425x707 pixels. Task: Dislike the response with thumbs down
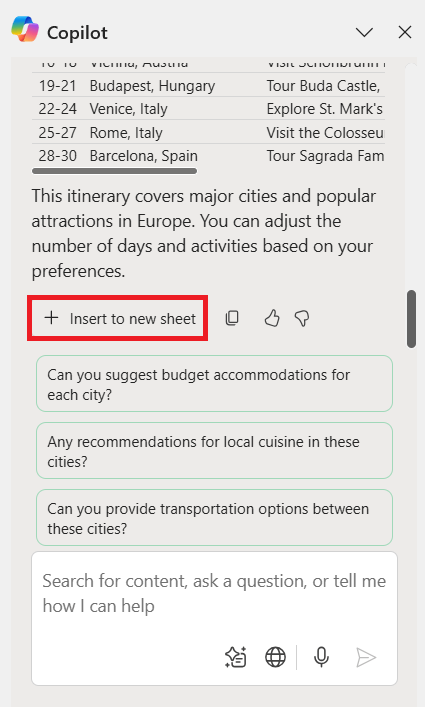tap(302, 318)
